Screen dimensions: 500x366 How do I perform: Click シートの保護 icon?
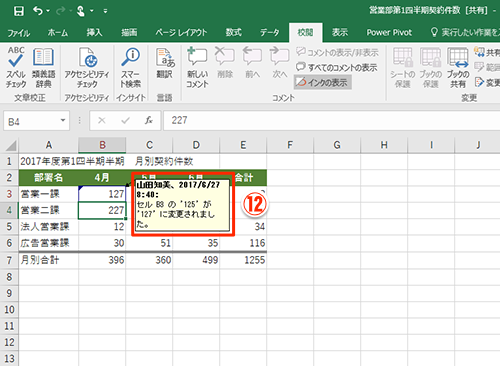(x=402, y=67)
